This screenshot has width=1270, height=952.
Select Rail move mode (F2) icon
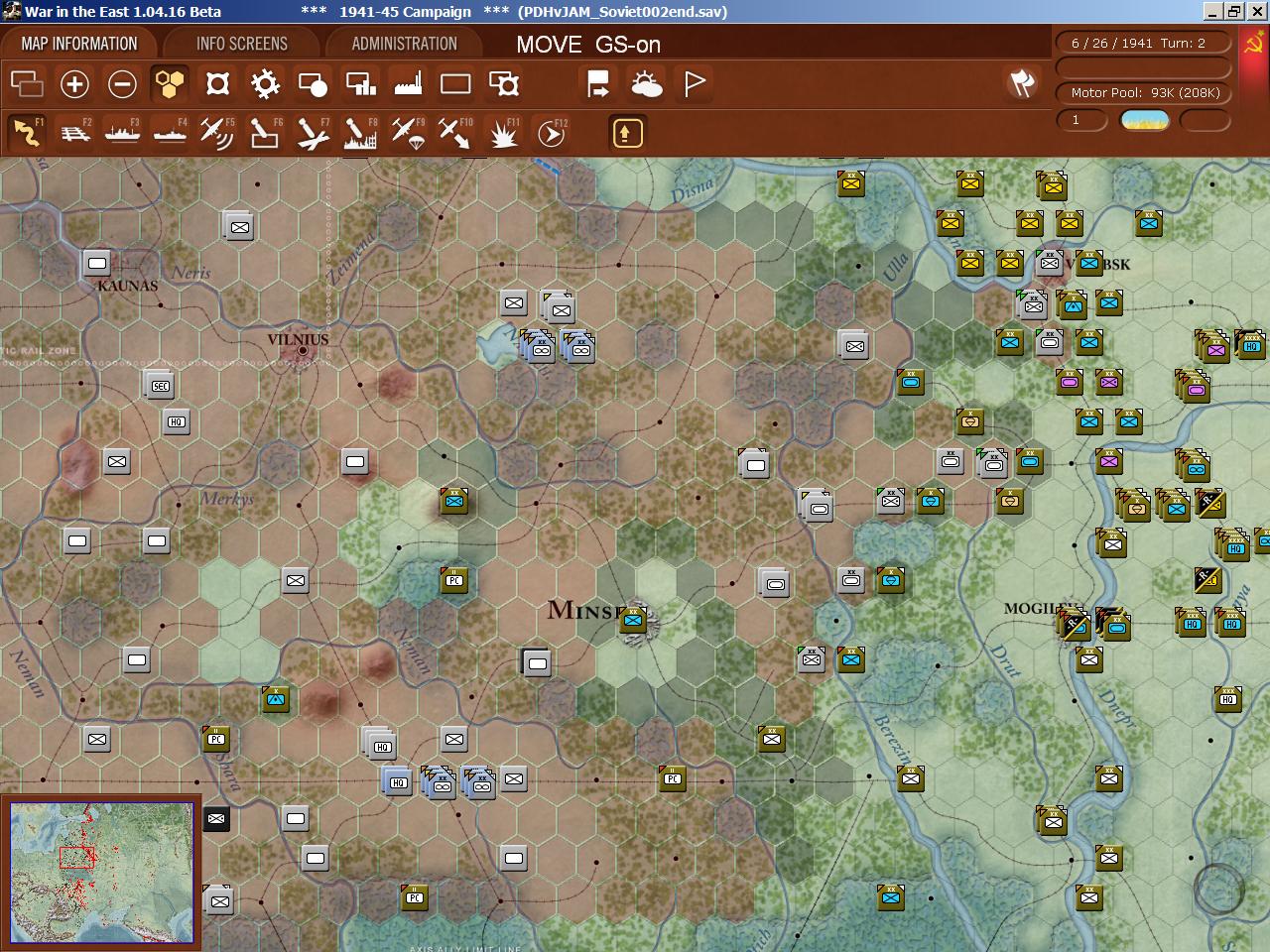click(75, 133)
